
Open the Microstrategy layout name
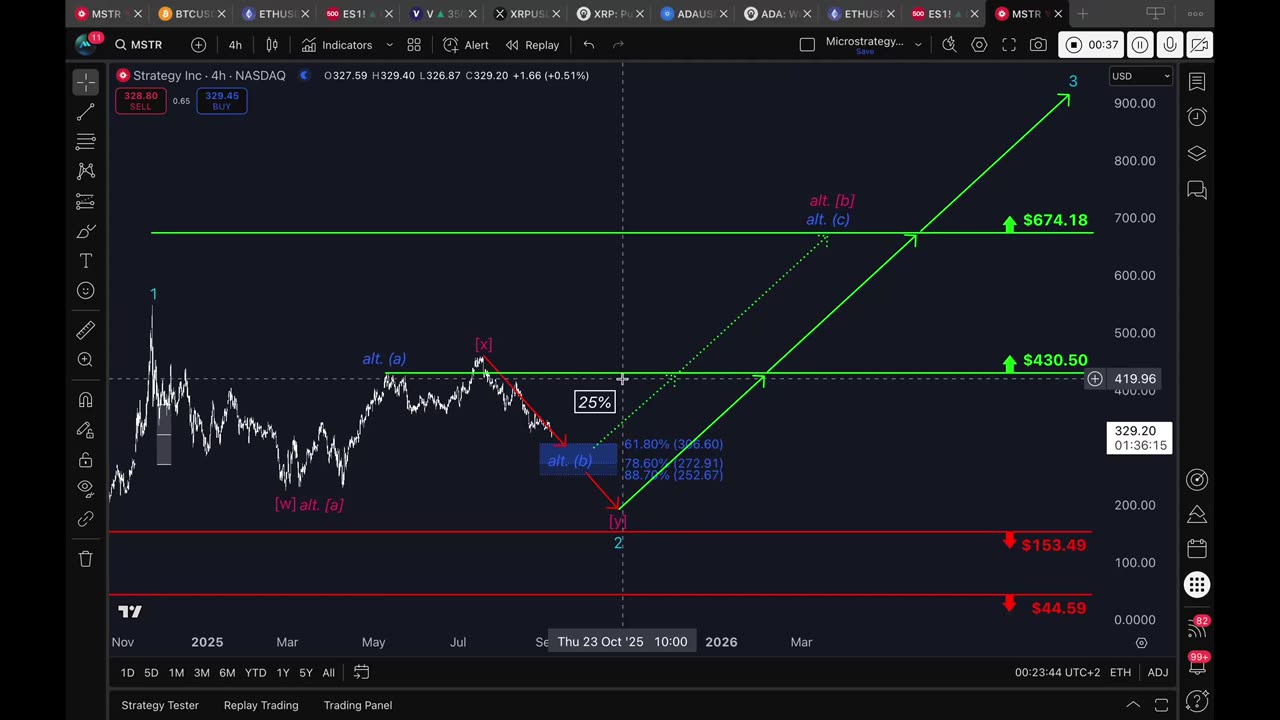coord(864,44)
